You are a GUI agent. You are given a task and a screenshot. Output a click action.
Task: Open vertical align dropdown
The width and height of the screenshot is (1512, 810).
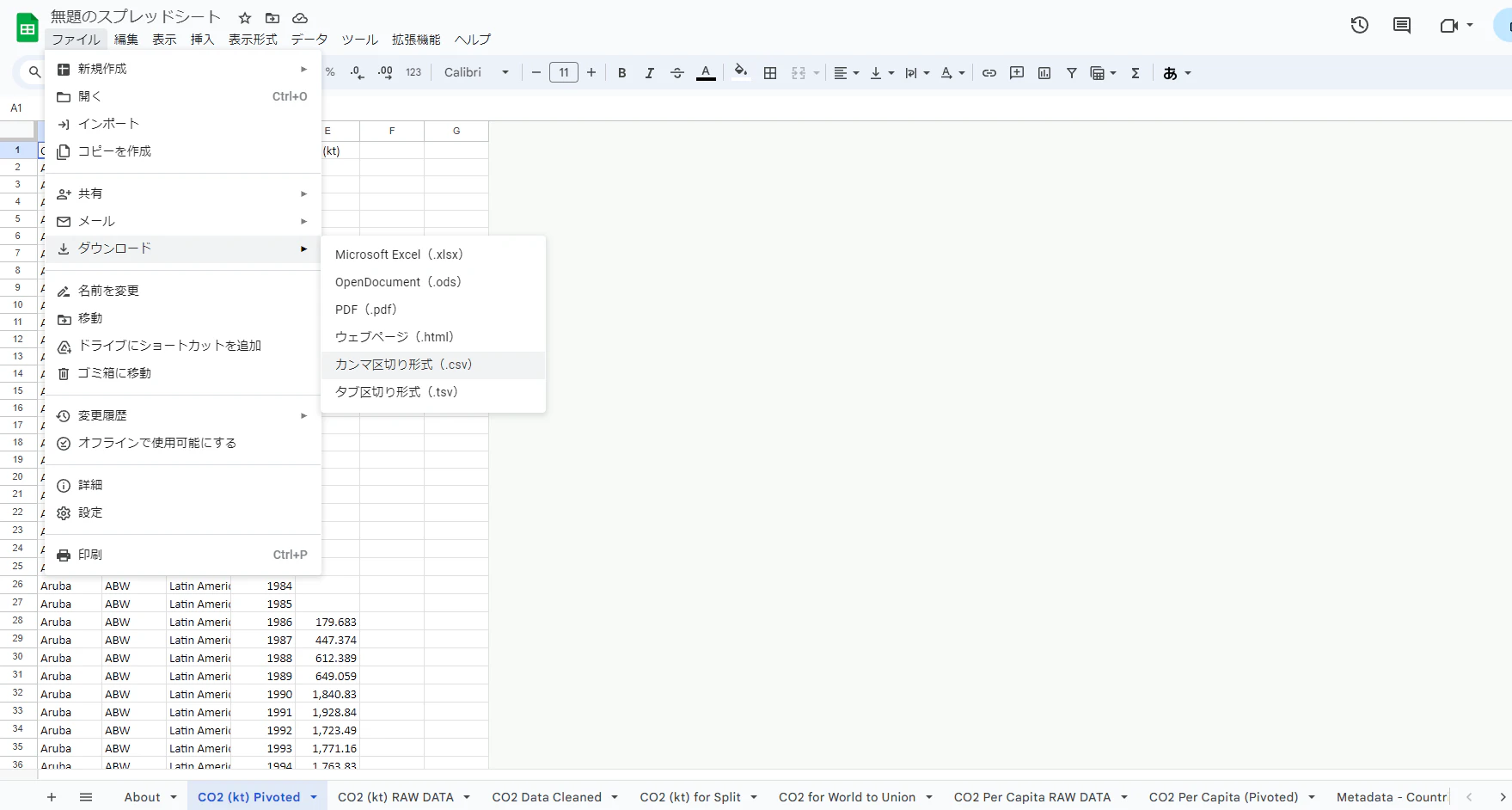tap(882, 73)
